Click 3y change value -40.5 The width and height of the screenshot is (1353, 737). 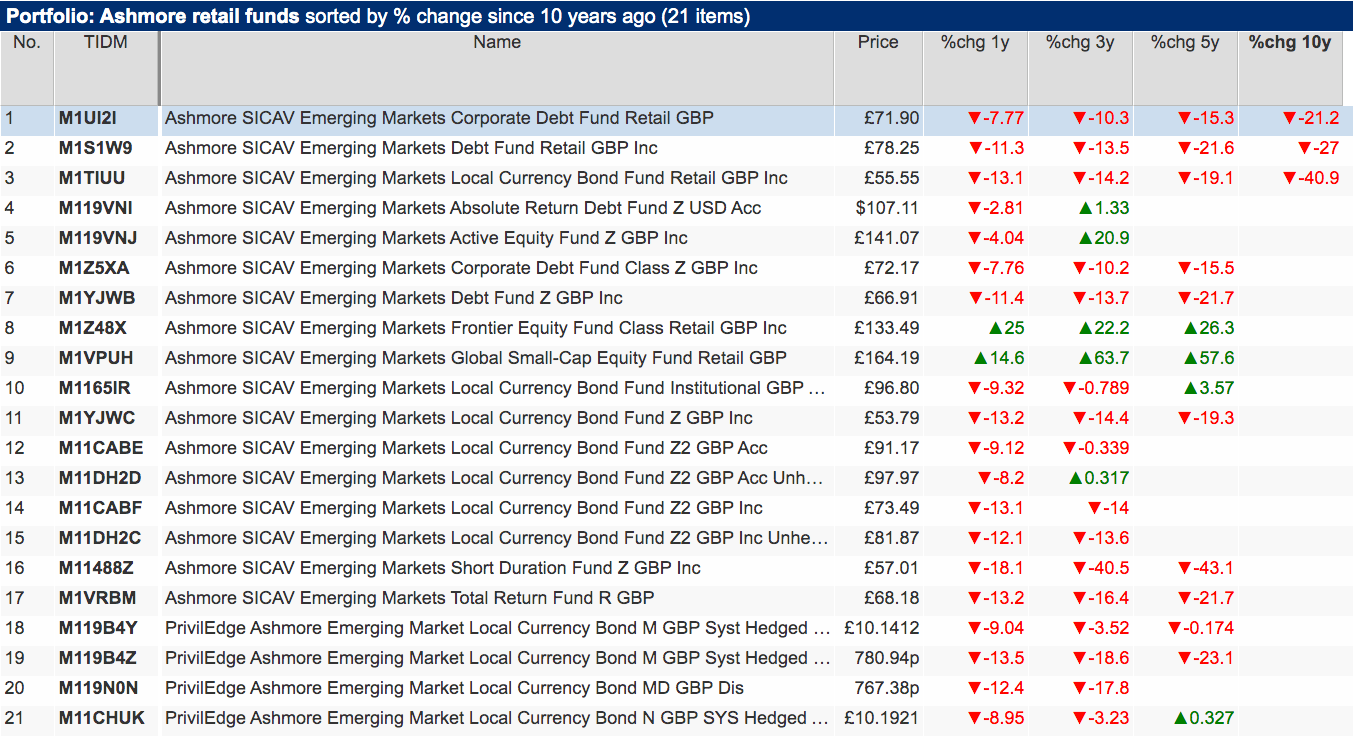(x=1100, y=568)
